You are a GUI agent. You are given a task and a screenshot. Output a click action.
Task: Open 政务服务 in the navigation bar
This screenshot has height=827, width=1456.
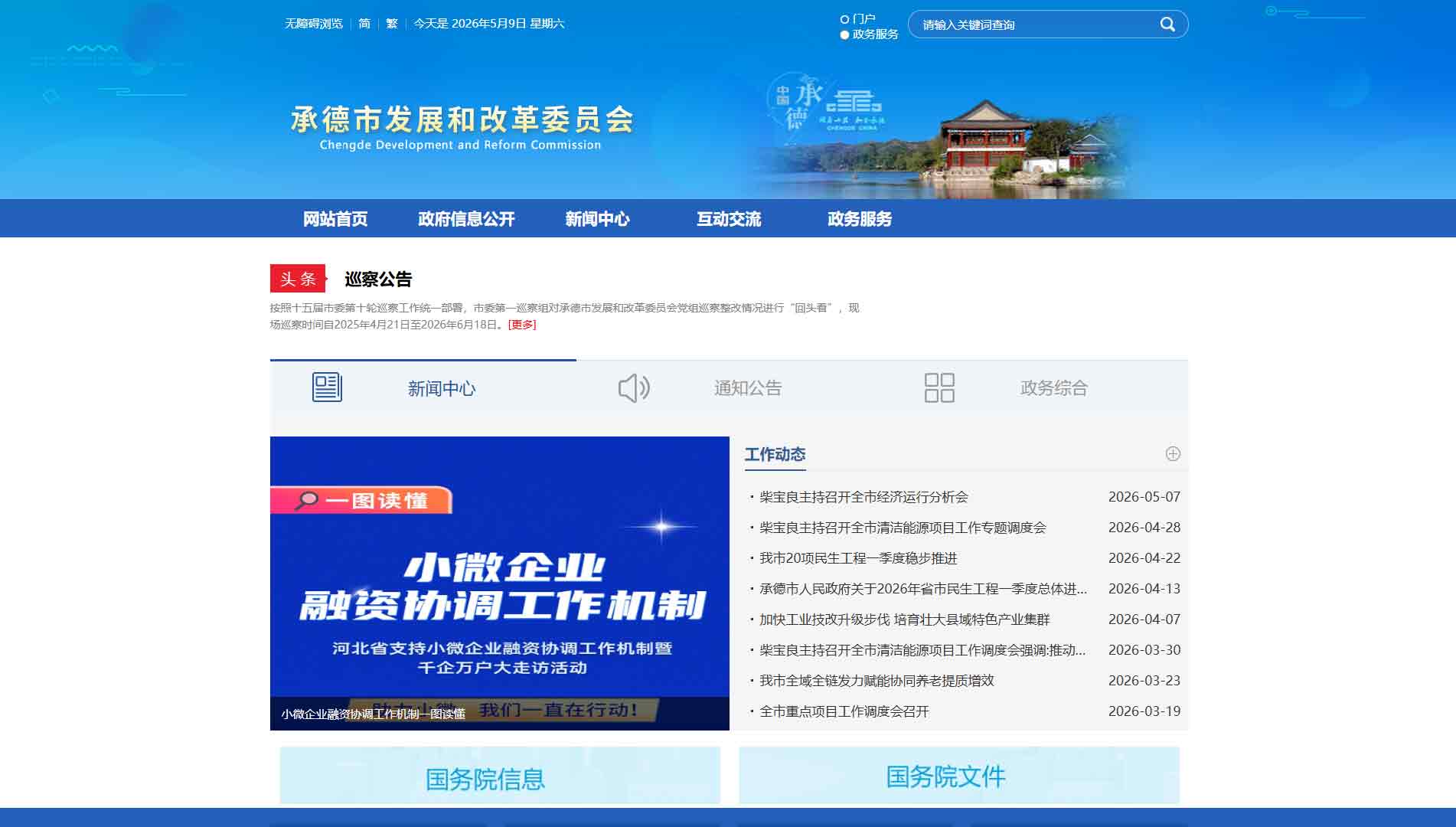[860, 219]
